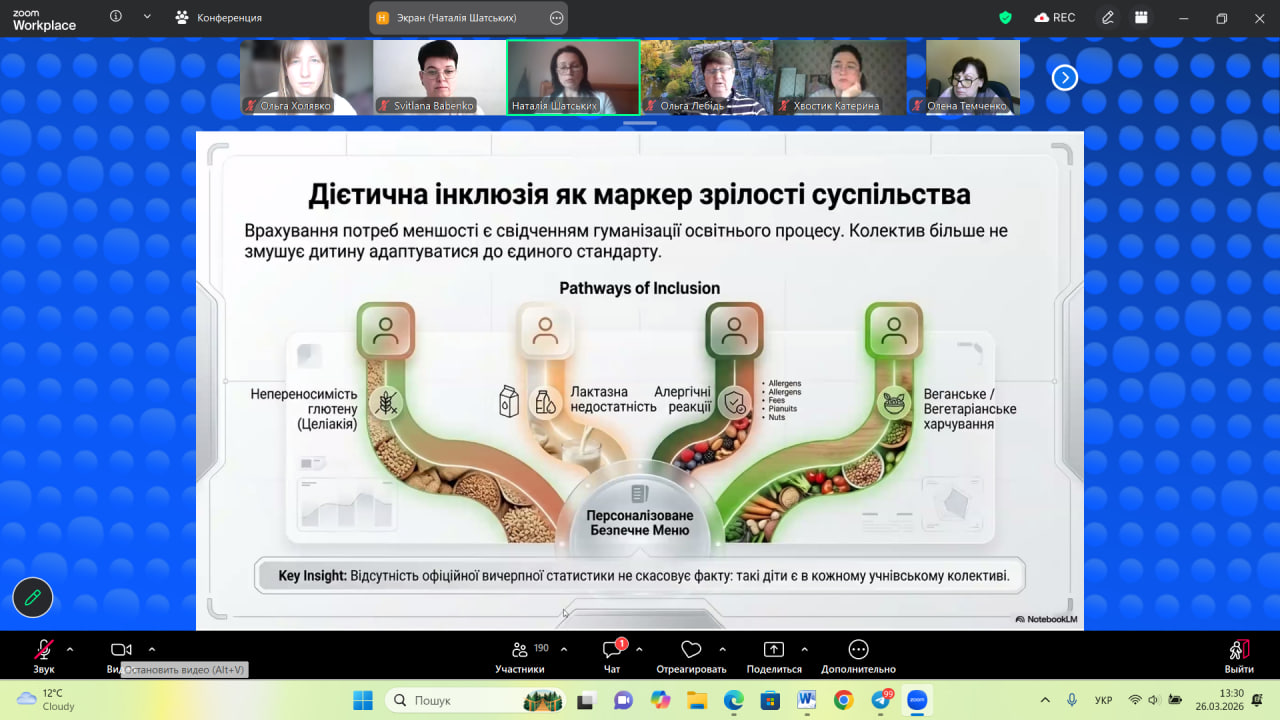Expand video options arrow next to camera

click(152, 649)
